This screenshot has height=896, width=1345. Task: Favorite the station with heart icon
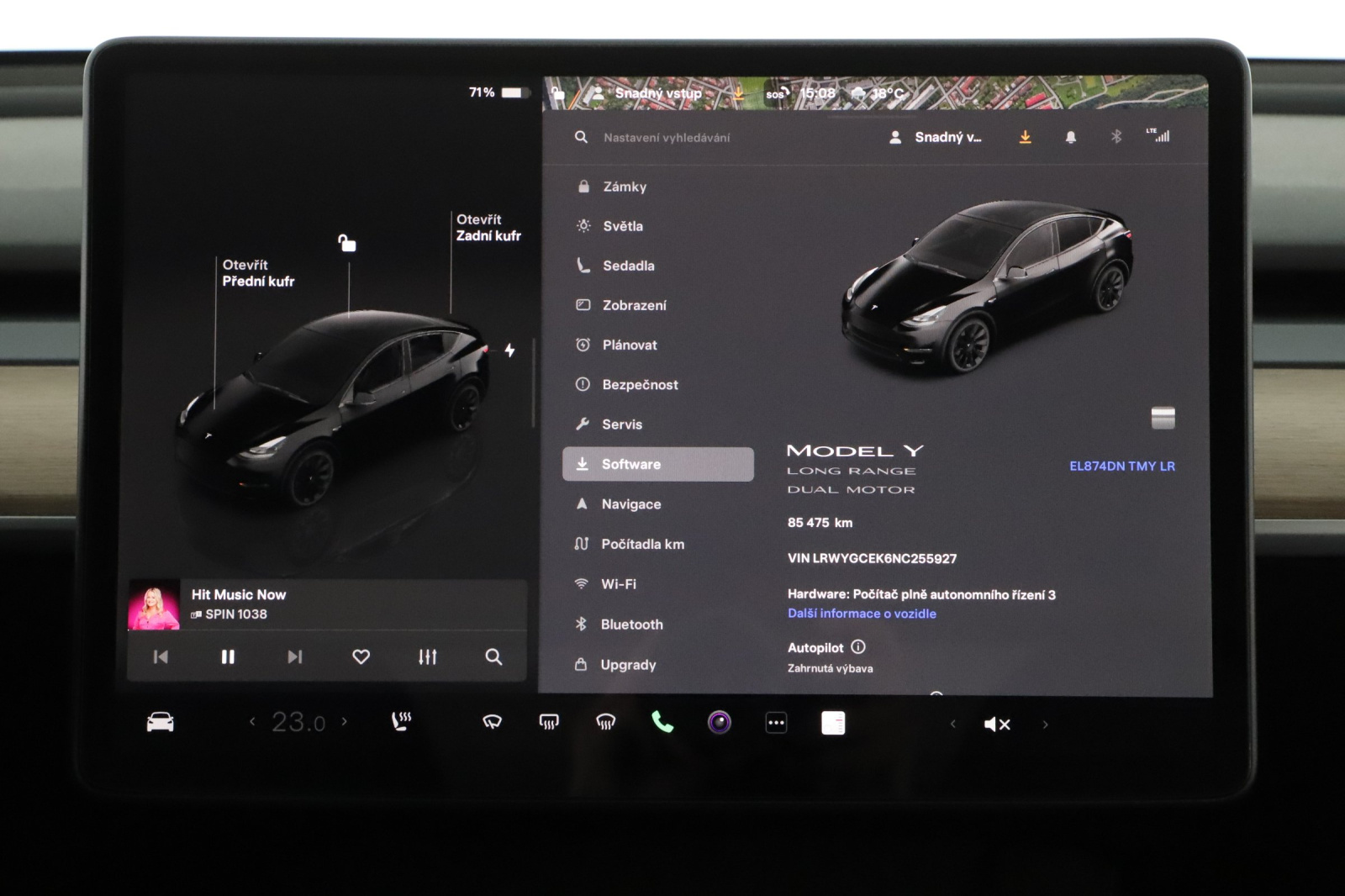pyautogui.click(x=361, y=656)
